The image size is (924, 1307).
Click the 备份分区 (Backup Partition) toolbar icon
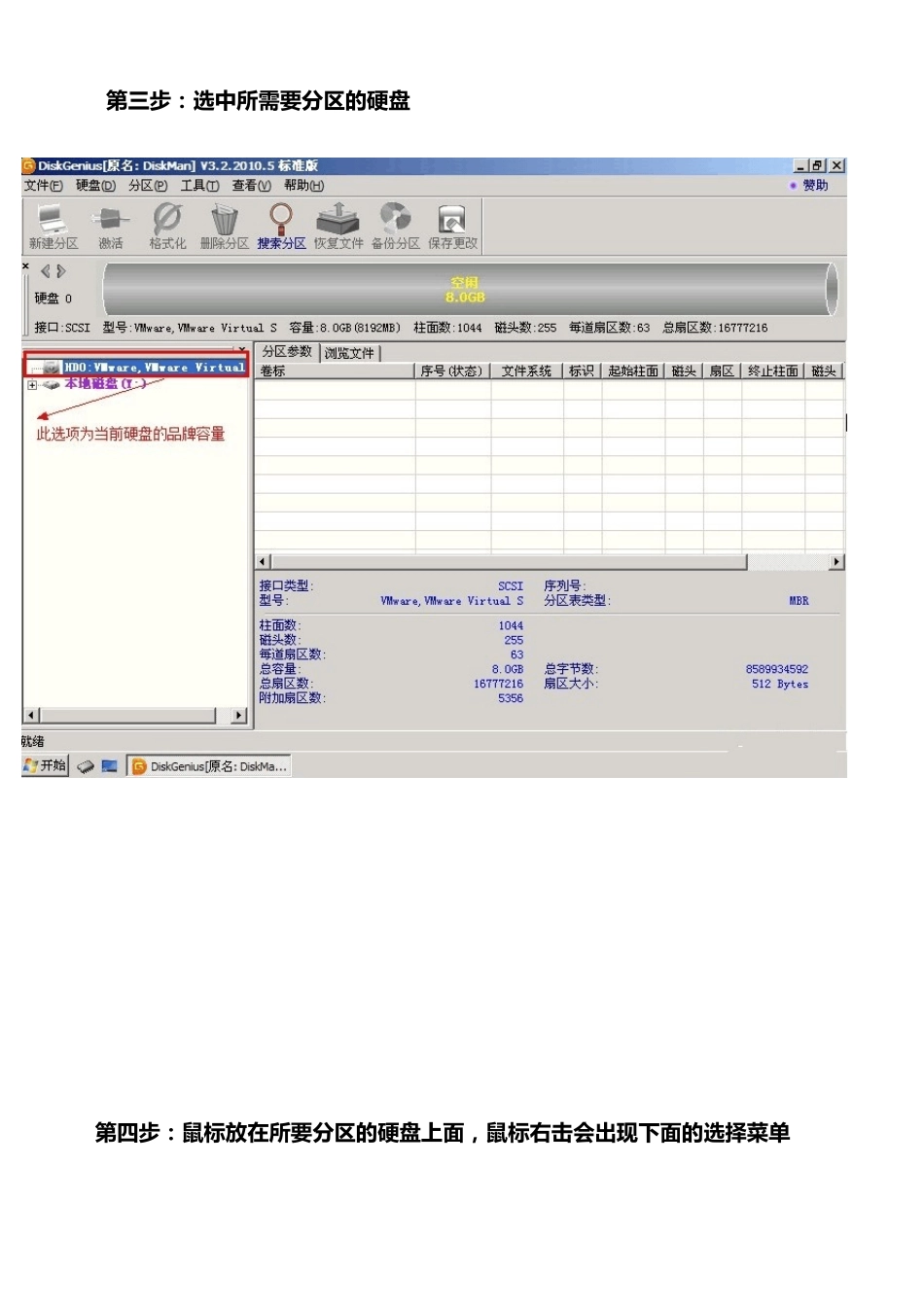(396, 226)
